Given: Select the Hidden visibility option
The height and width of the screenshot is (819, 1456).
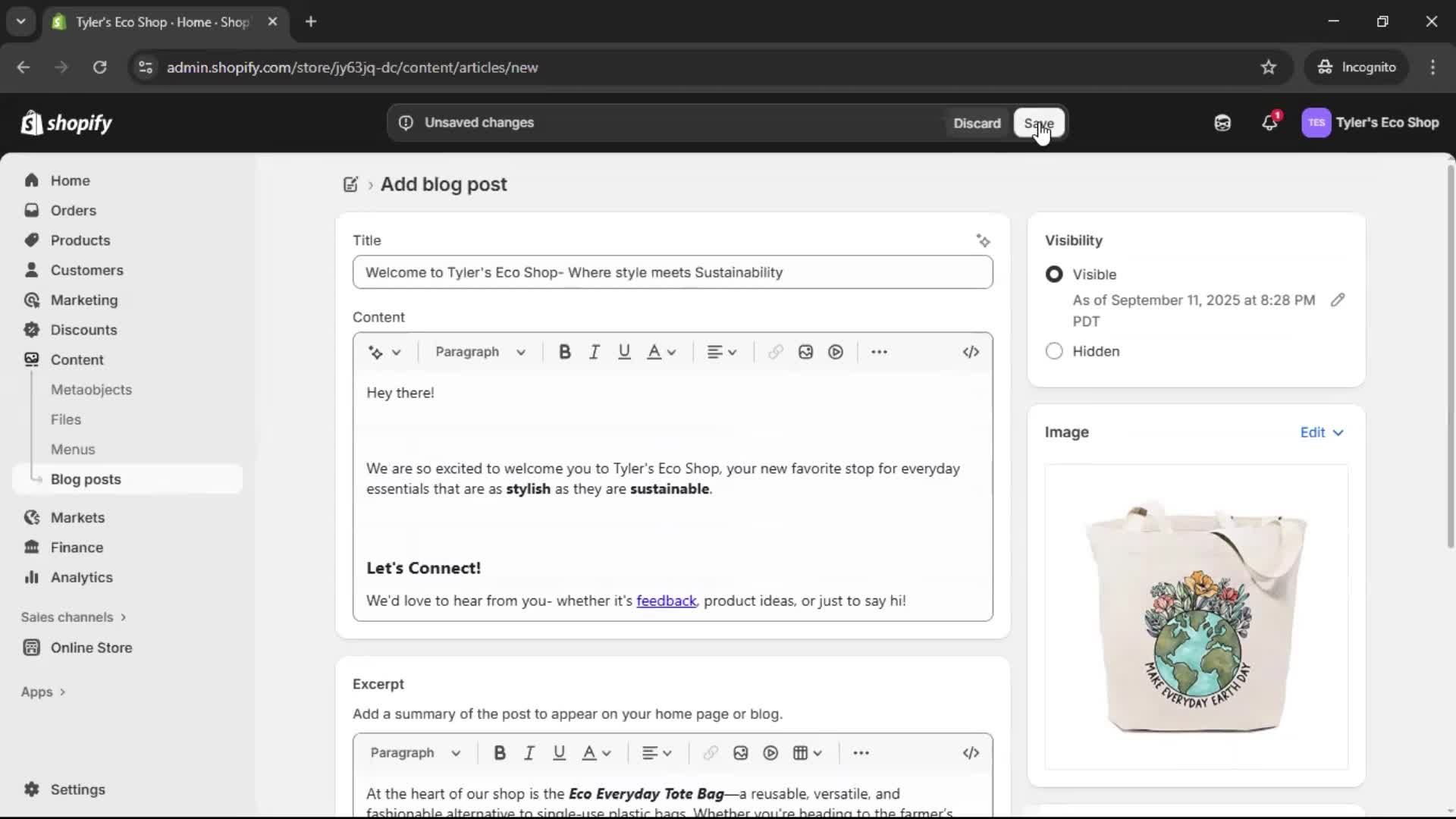Looking at the screenshot, I should tap(1055, 351).
